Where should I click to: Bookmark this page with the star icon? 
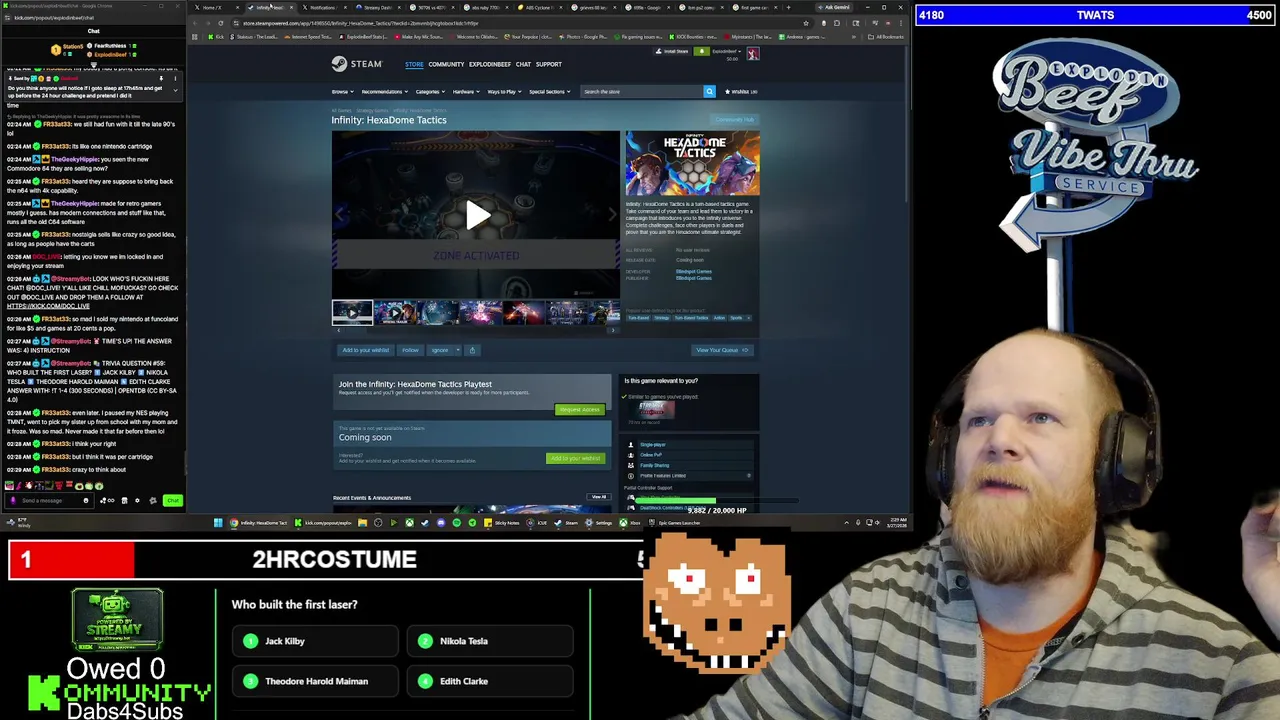coord(806,23)
